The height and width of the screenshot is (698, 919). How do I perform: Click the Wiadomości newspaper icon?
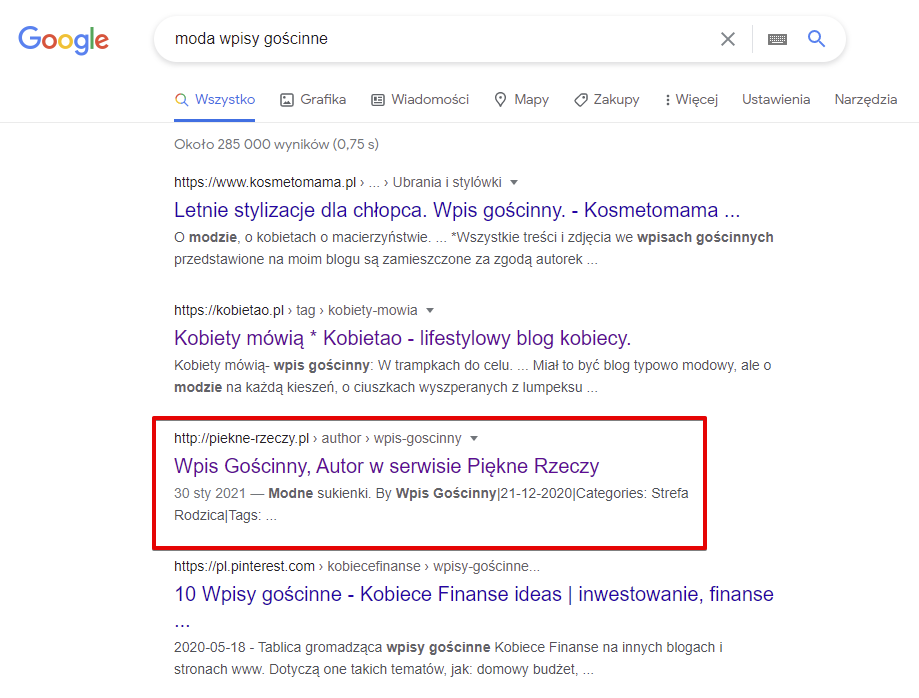(x=378, y=100)
